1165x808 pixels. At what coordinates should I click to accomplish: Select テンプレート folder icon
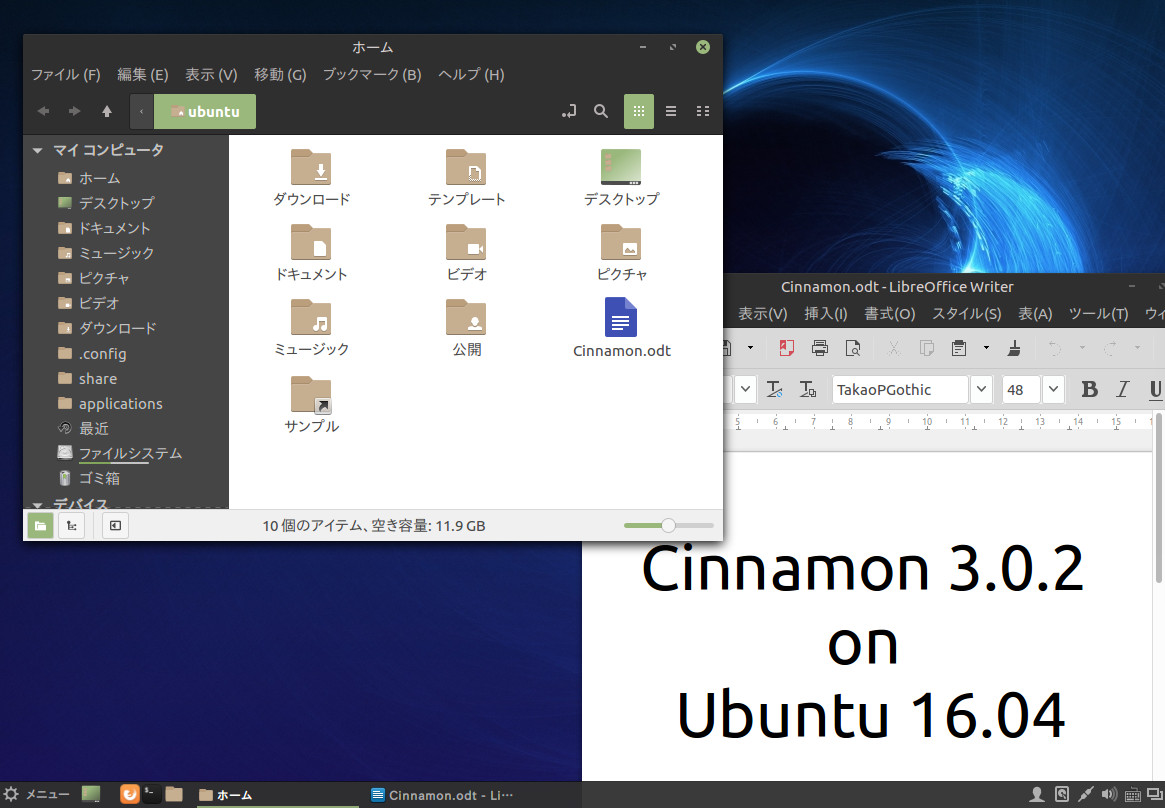(466, 167)
